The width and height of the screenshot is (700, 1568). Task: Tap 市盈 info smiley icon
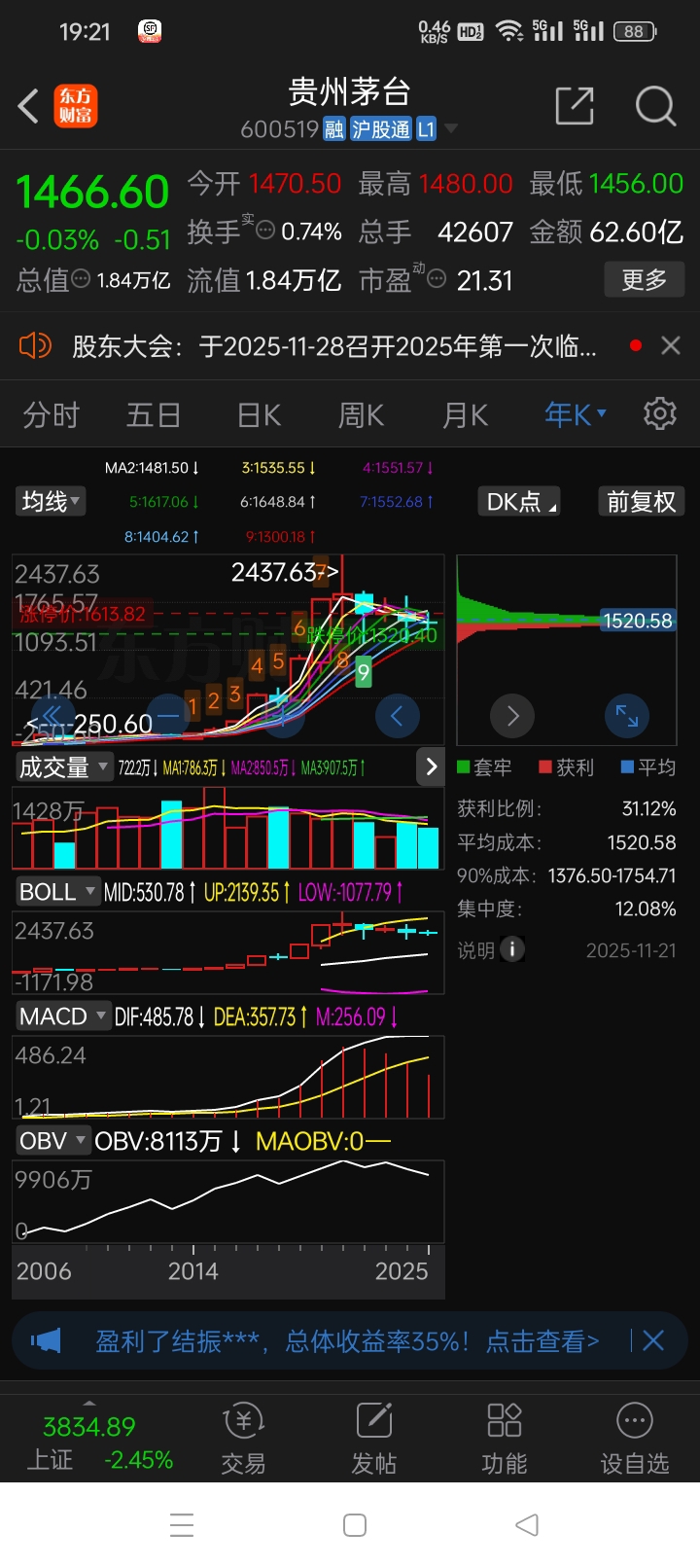point(437,279)
